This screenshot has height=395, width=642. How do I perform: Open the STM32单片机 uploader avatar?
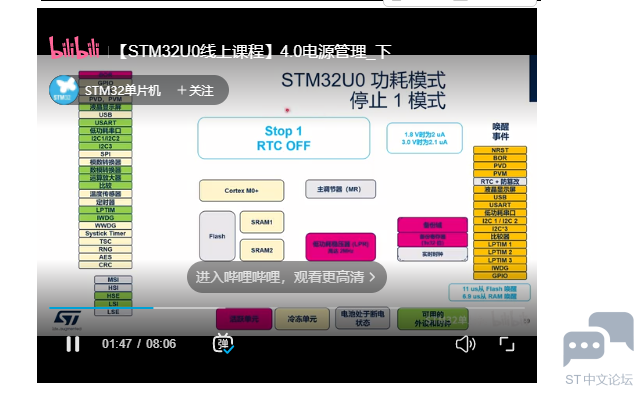(x=63, y=90)
